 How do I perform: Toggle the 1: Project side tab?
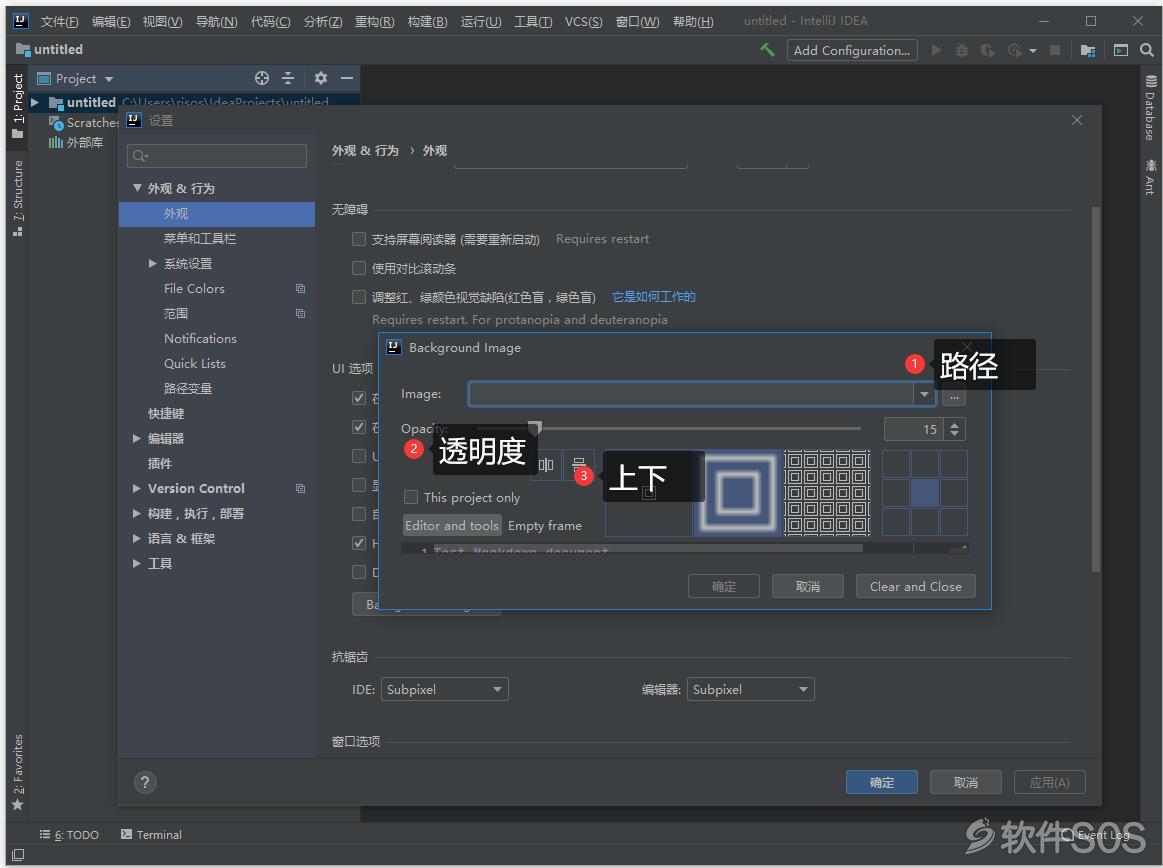(18, 105)
